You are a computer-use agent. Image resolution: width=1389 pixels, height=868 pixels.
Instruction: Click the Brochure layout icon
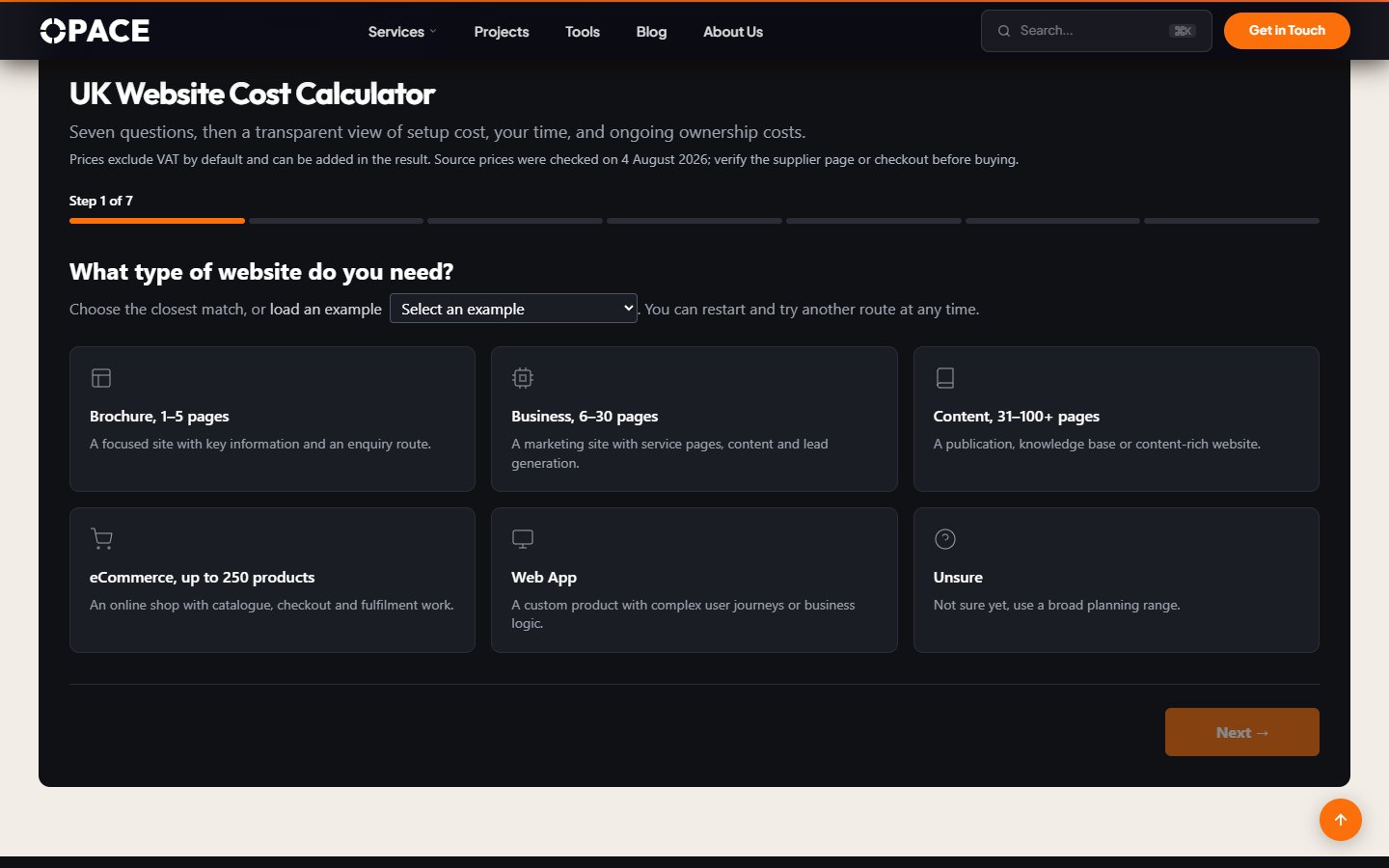click(101, 378)
